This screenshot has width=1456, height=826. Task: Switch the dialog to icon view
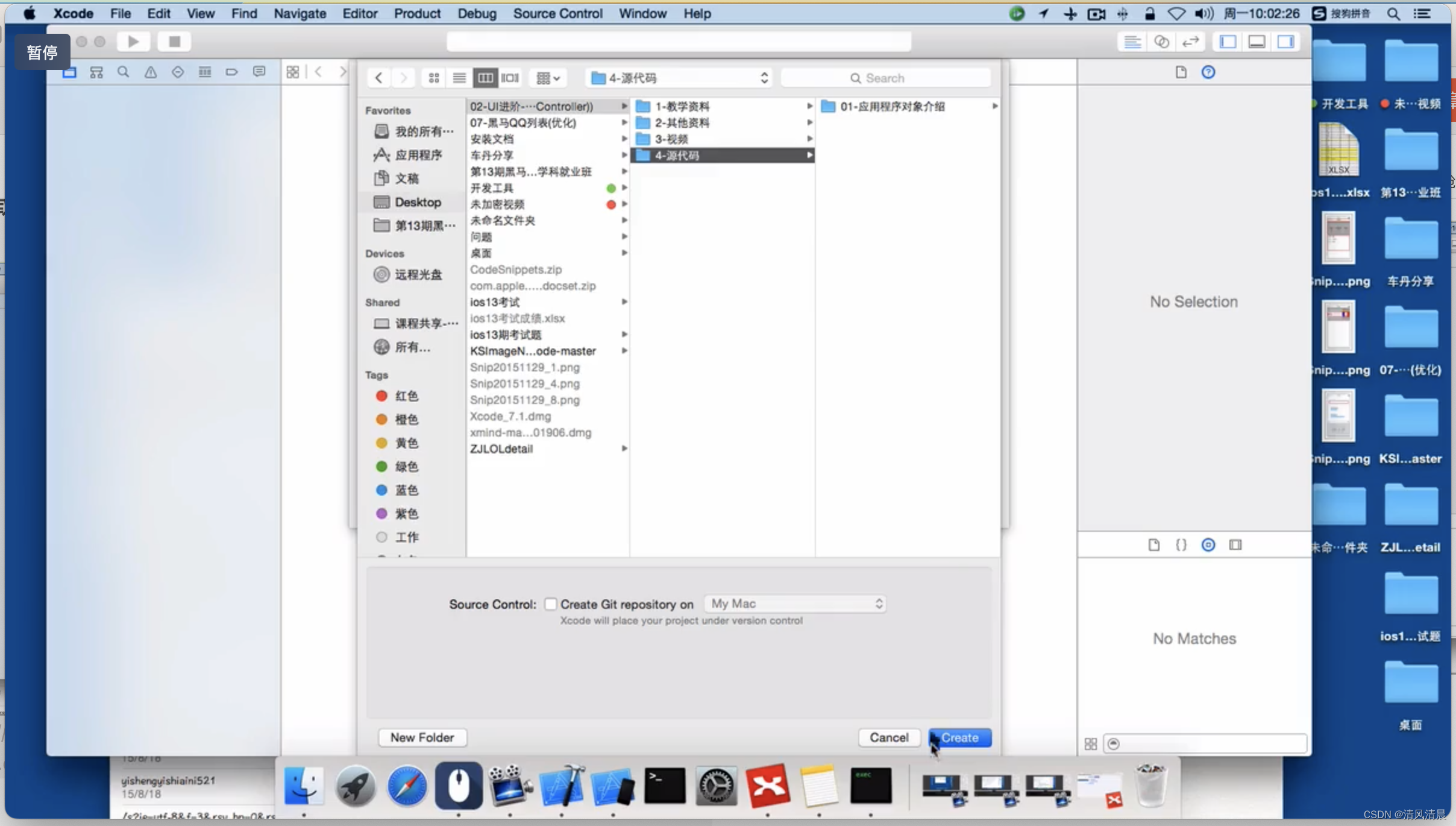pyautogui.click(x=434, y=78)
